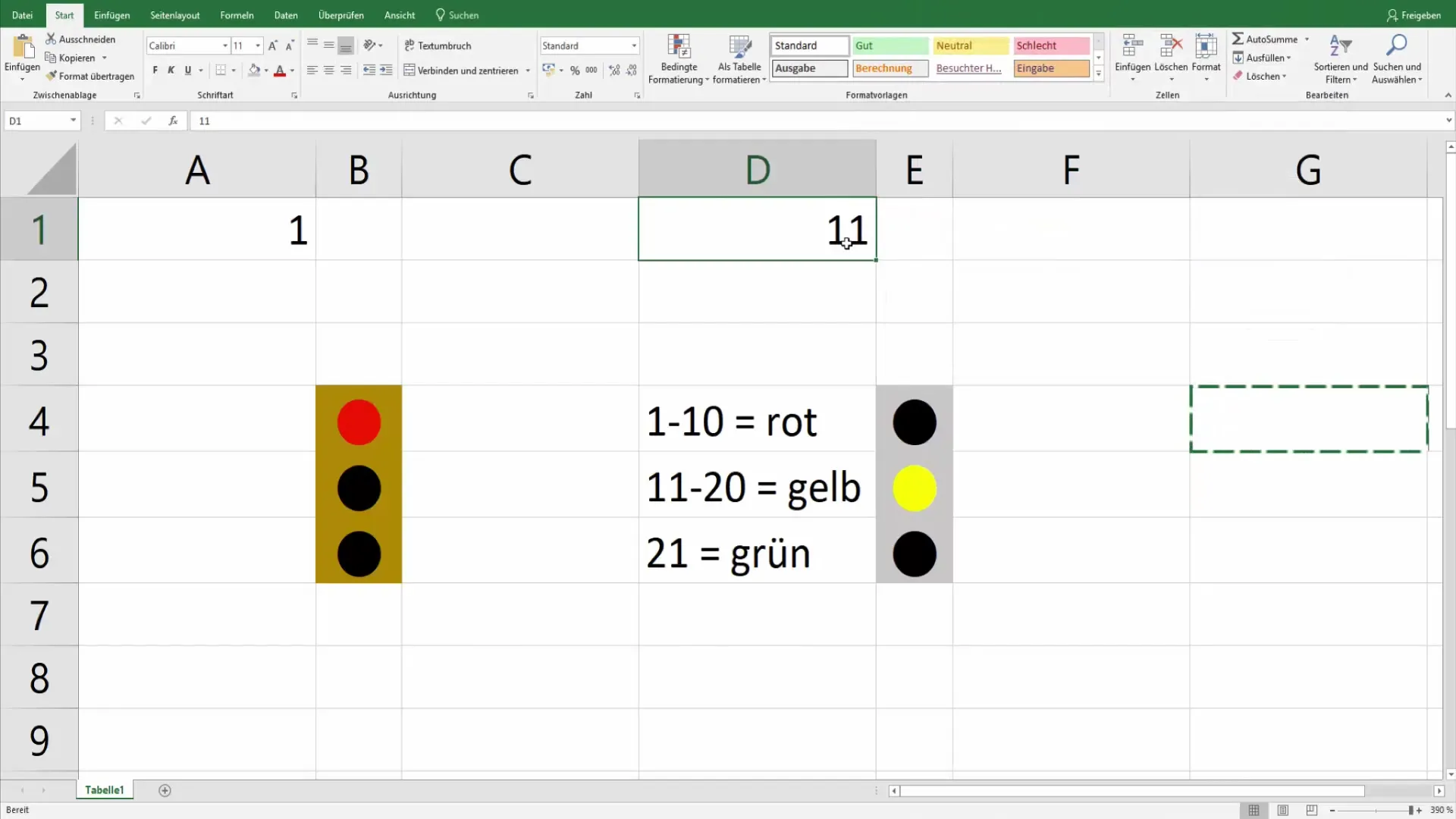Align text left

click(x=312, y=71)
